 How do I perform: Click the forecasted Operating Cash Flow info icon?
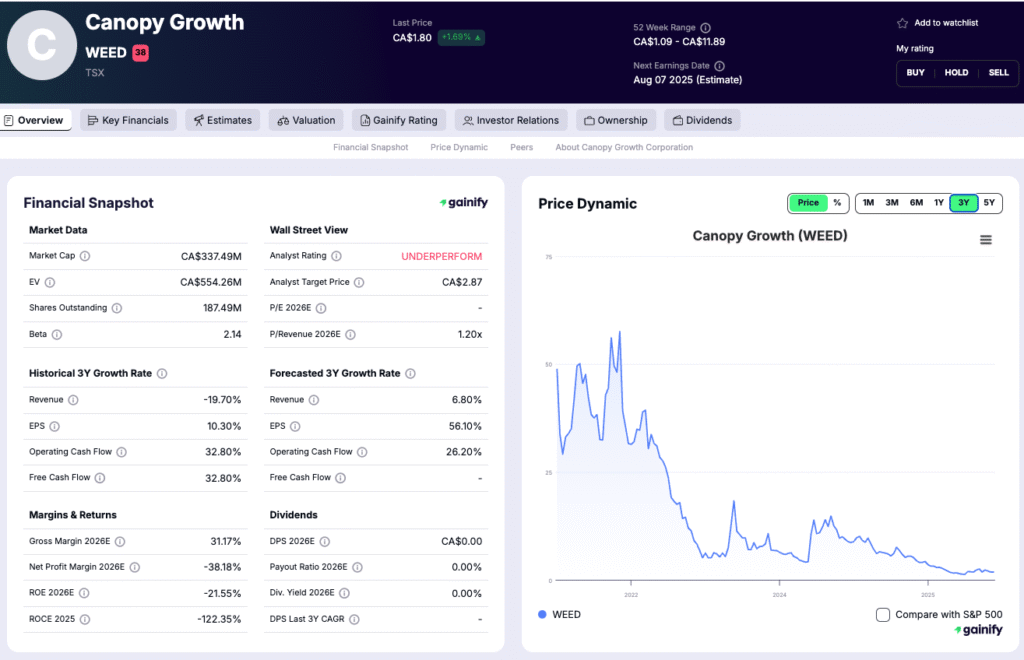362,452
